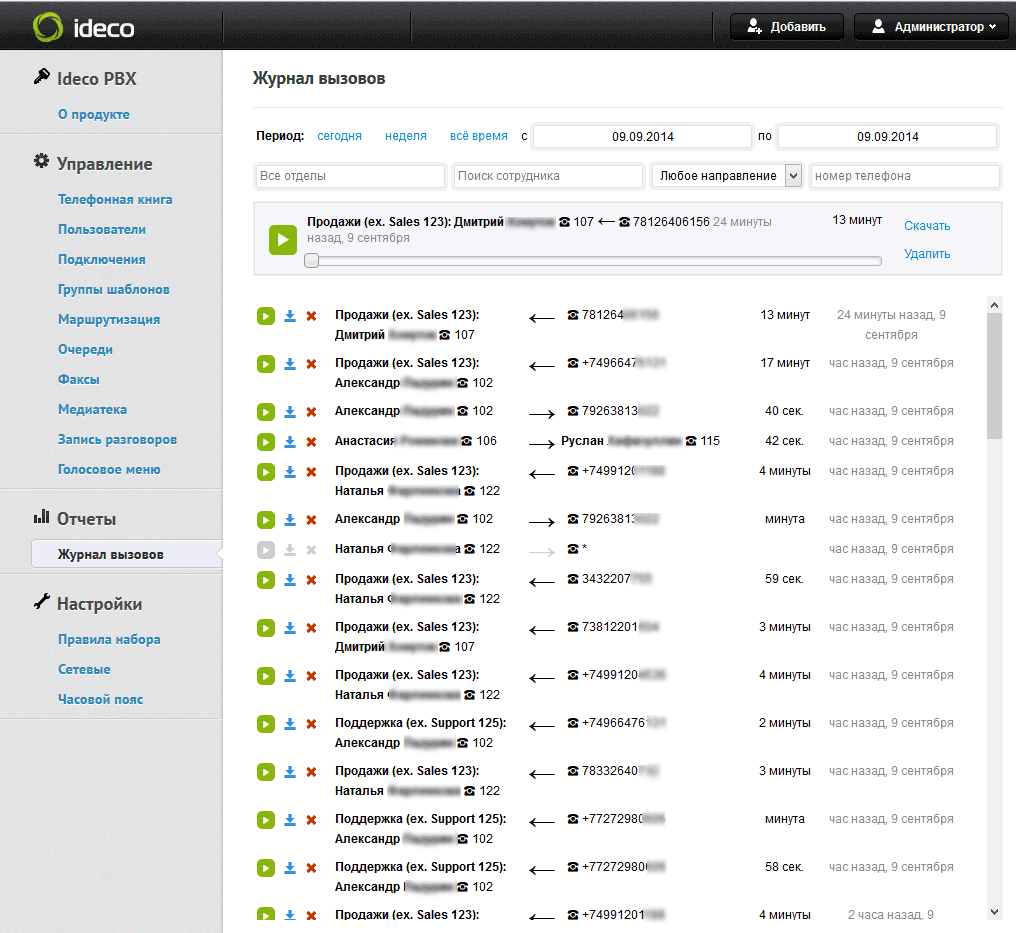Open Голосовое меню
1016x933 pixels.
pyautogui.click(x=109, y=470)
